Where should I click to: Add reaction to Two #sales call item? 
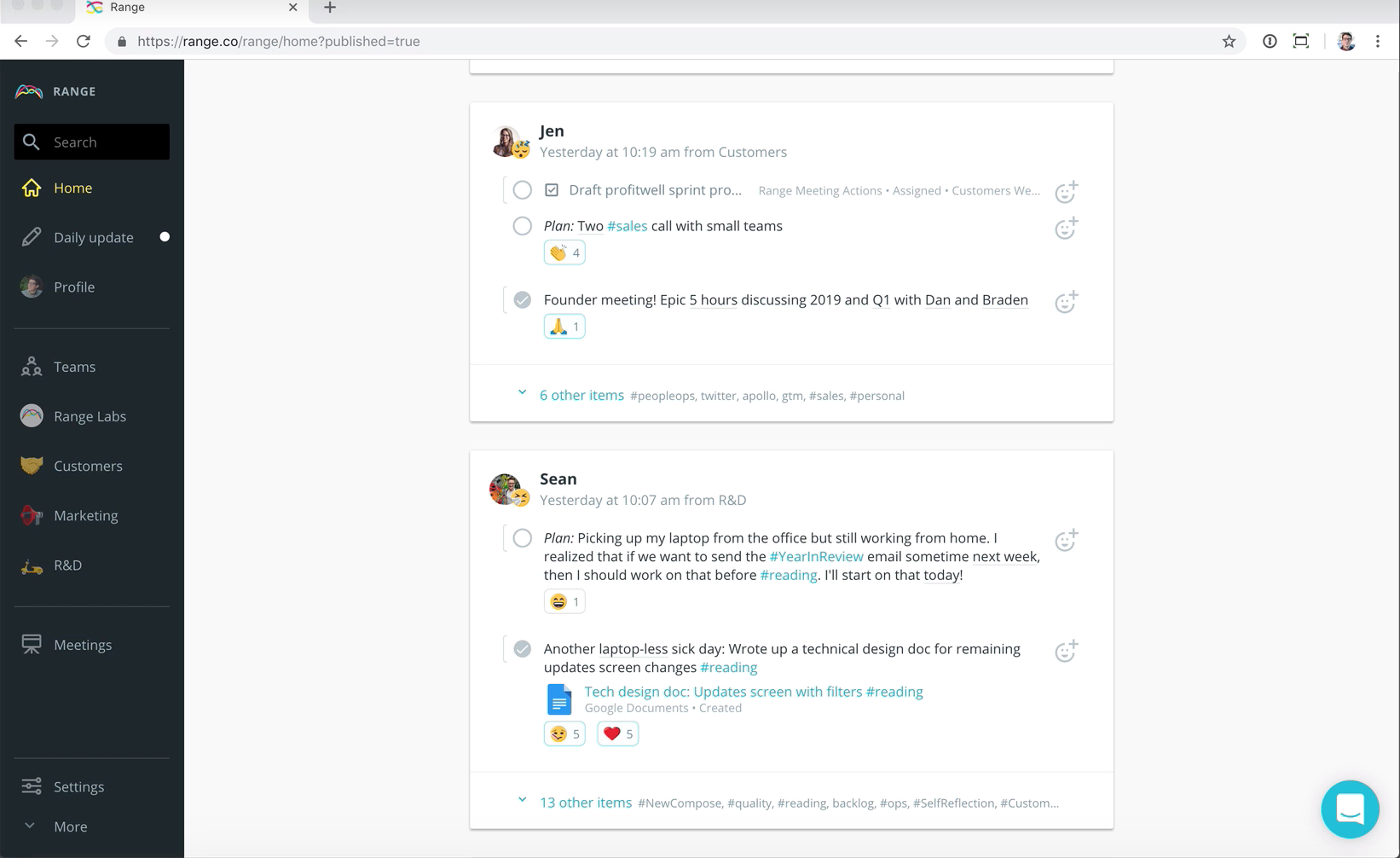[x=1066, y=229]
